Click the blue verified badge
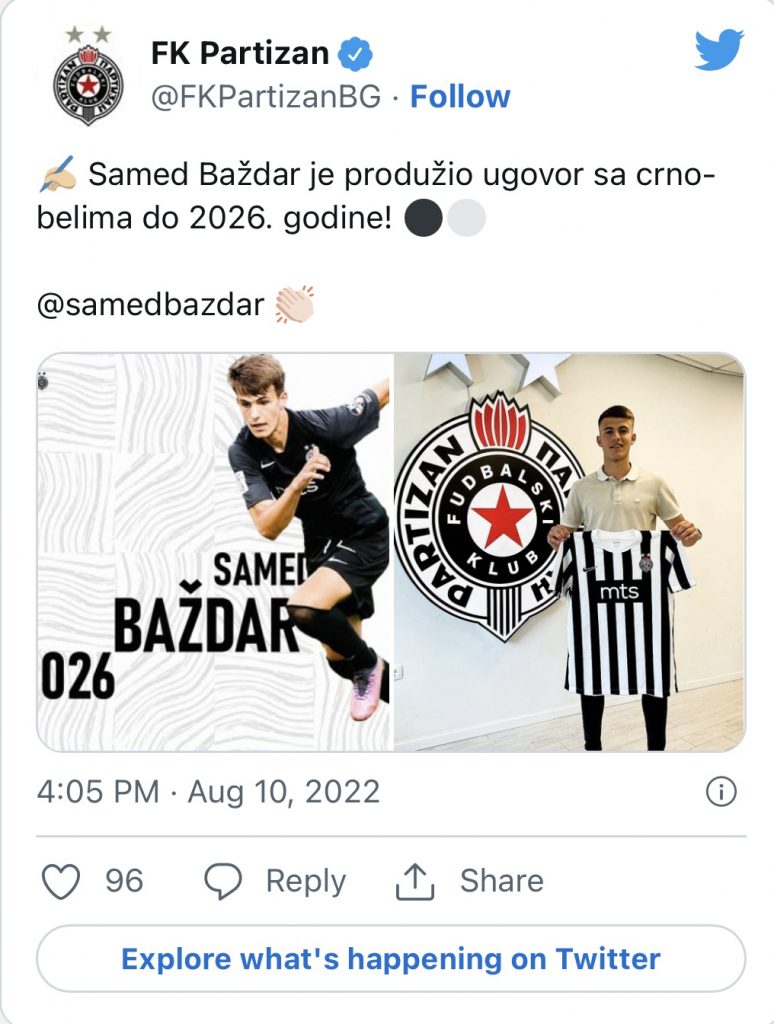 click(355, 54)
